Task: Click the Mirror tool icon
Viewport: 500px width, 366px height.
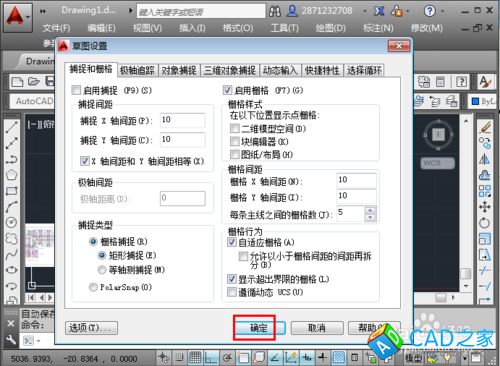Action: click(485, 159)
